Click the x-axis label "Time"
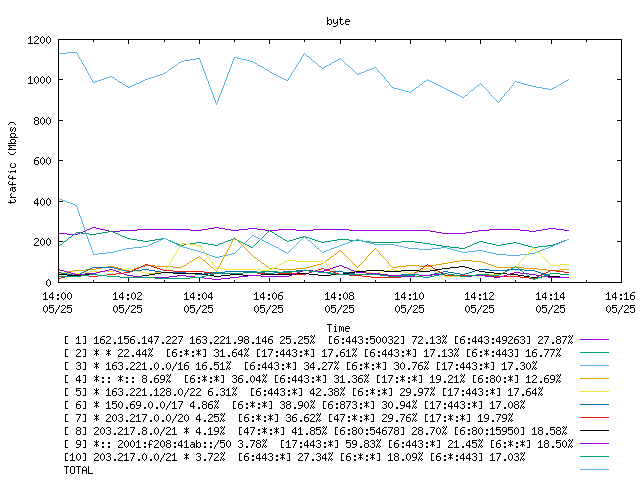Image resolution: width=640 pixels, height=480 pixels. 338,328
